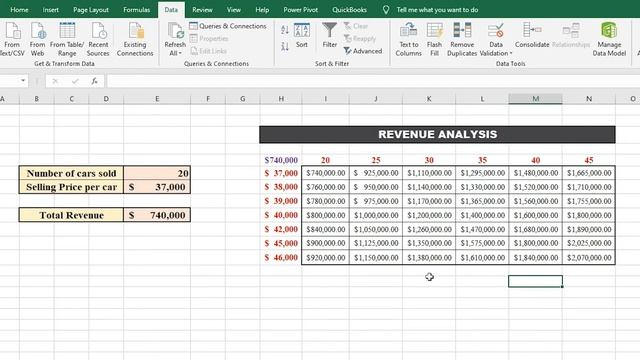Screen dimensions: 640x360
Task: Select the row label $ 42,000
Action: click(281, 229)
